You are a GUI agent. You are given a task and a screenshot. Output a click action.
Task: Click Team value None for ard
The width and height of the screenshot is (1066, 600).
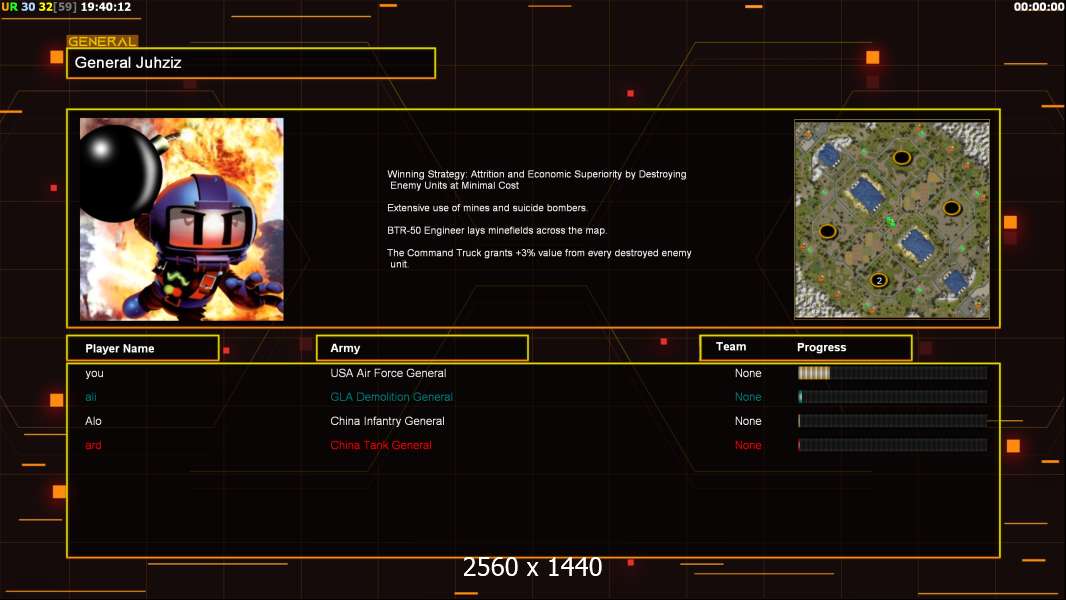click(x=748, y=445)
